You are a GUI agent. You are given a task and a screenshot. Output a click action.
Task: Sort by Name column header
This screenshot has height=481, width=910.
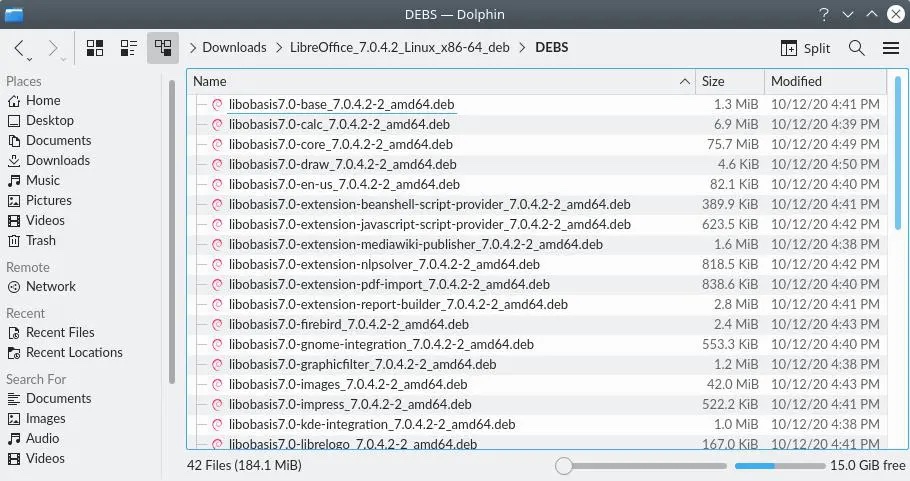441,81
